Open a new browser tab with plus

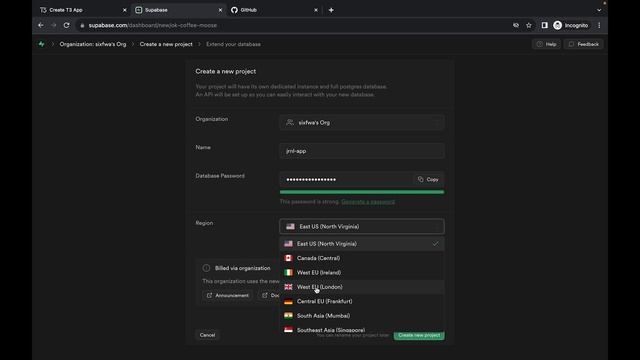click(x=331, y=10)
